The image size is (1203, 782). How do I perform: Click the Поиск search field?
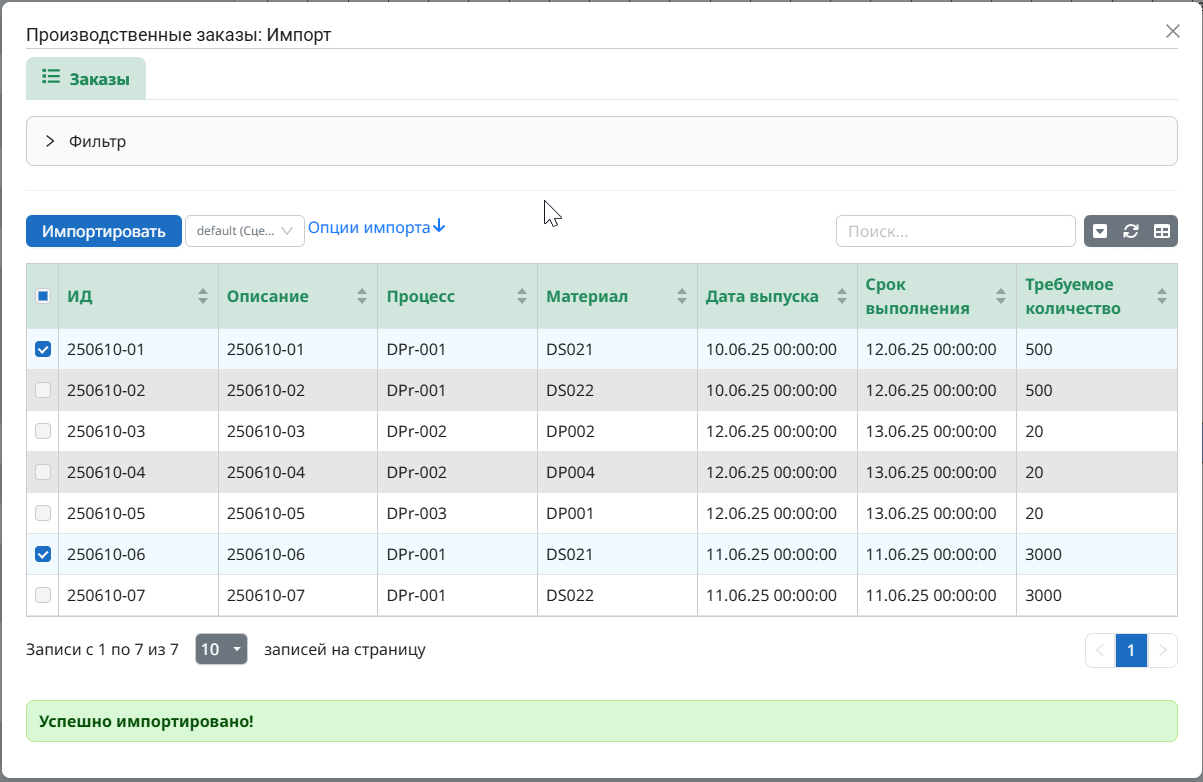pos(955,231)
